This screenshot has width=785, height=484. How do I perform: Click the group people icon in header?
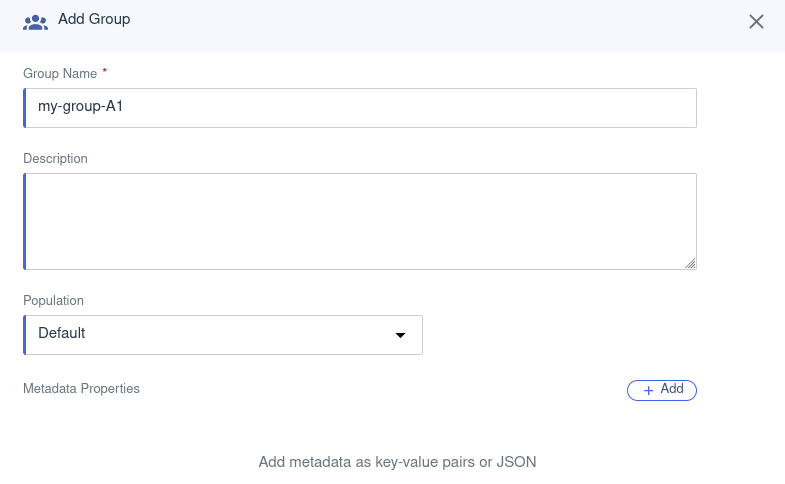coord(35,21)
